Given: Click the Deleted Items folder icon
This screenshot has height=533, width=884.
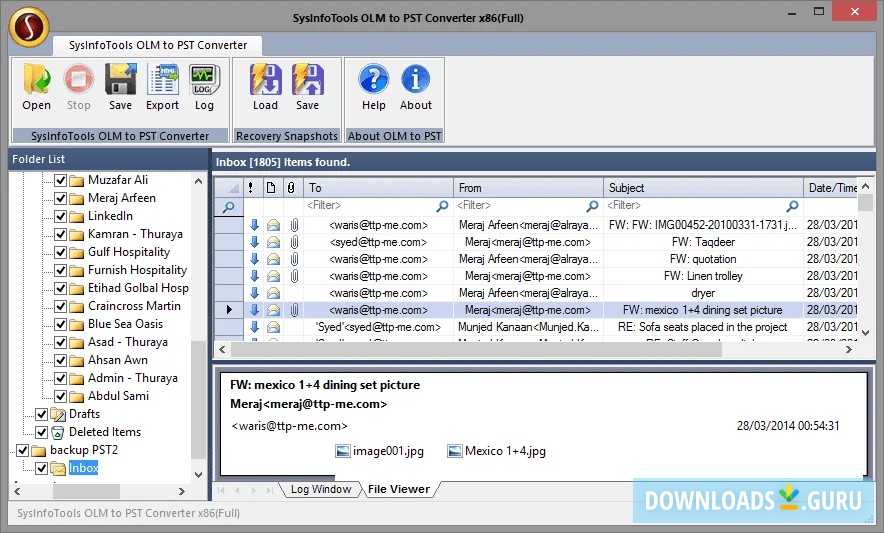Looking at the screenshot, I should pos(58,433).
